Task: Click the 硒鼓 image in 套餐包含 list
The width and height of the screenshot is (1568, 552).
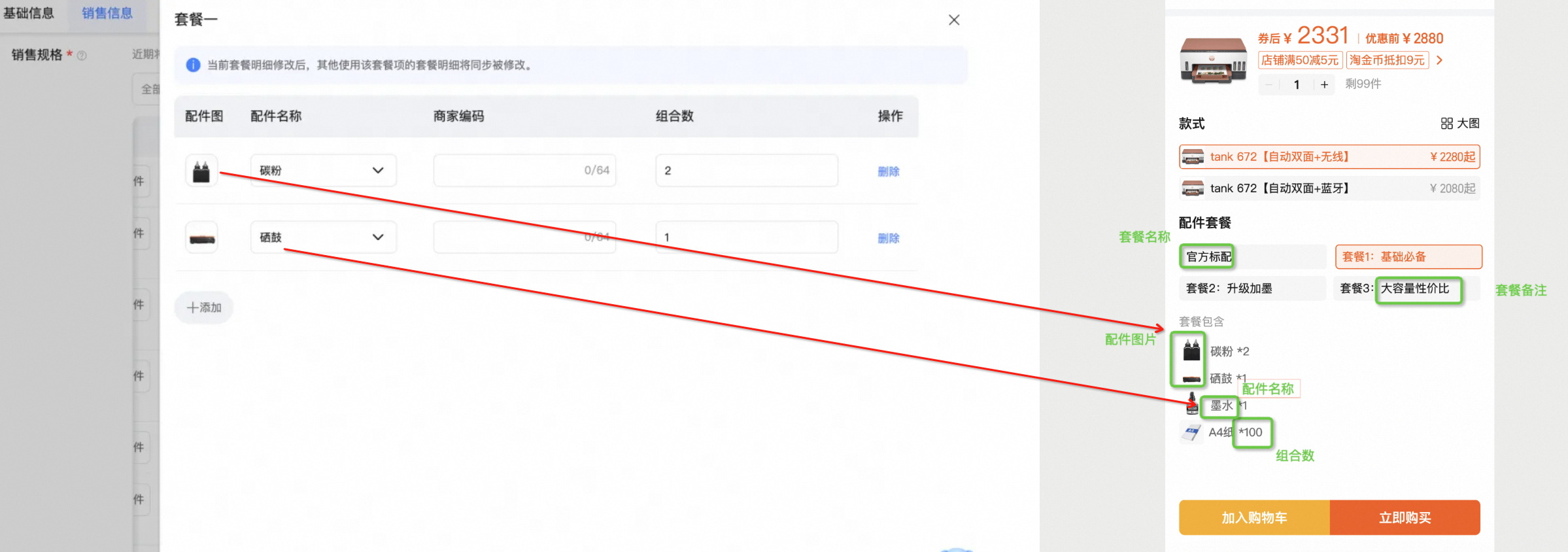Action: tap(1191, 379)
